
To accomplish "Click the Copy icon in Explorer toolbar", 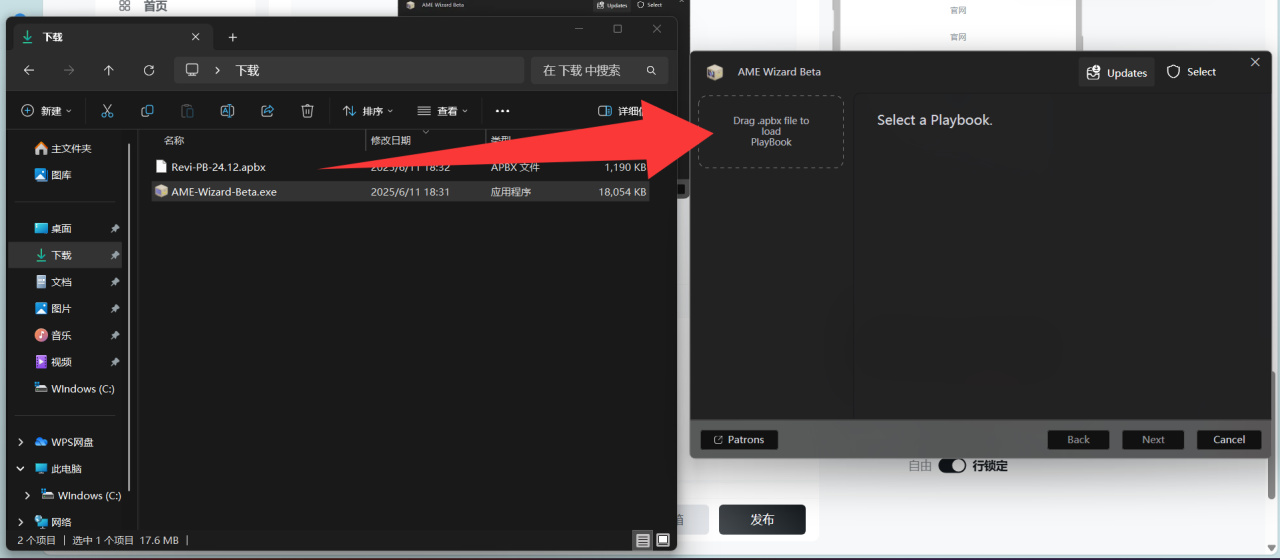I will 147,111.
